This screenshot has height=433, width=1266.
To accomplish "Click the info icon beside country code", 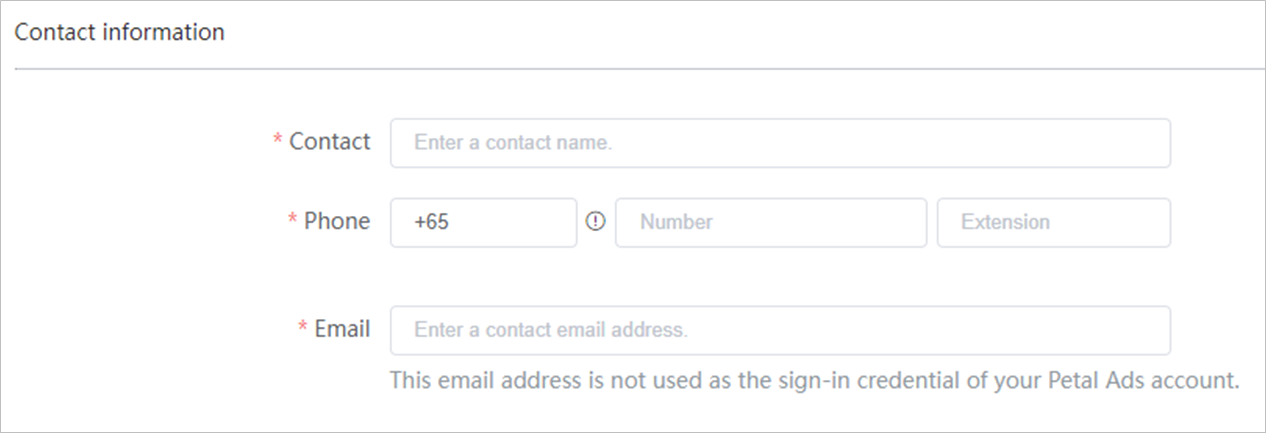I will point(596,223).
